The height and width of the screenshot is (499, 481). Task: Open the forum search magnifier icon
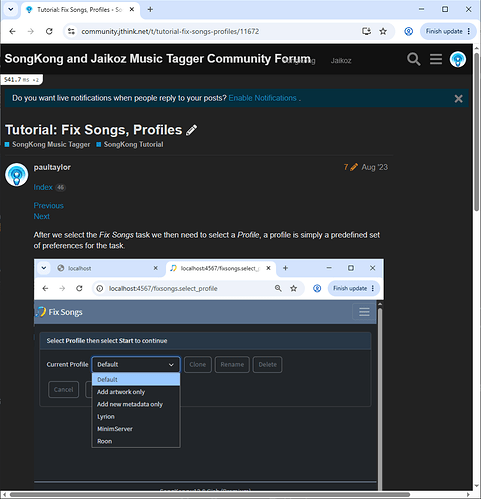pos(413,59)
